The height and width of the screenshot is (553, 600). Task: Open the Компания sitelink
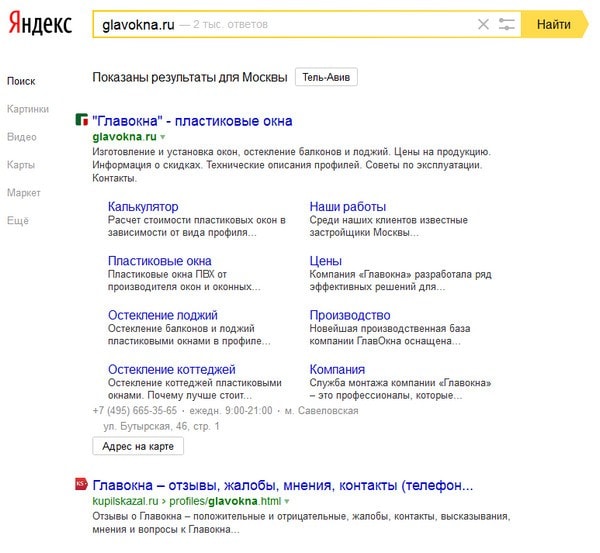click(x=337, y=370)
